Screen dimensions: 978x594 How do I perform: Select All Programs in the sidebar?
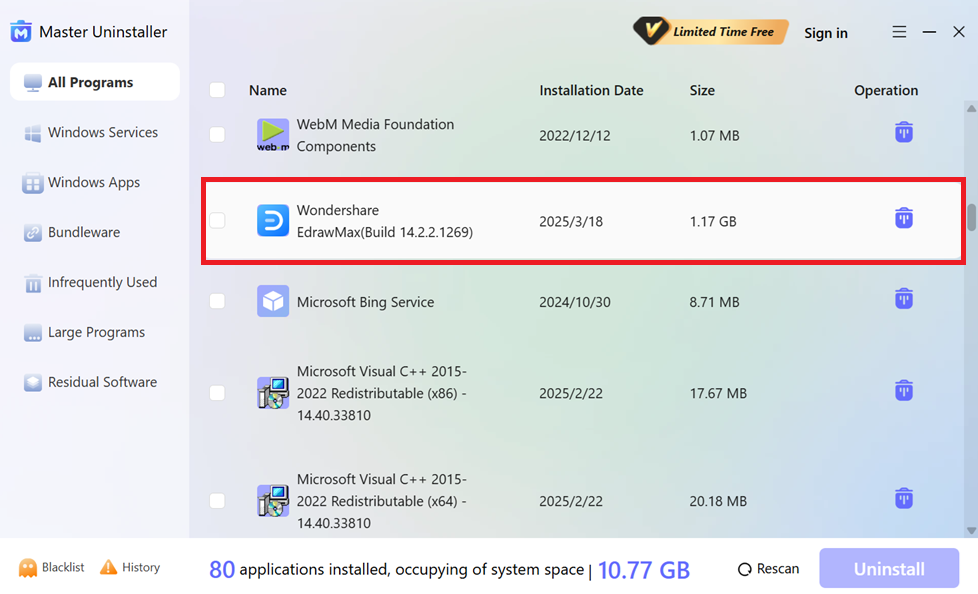pyautogui.click(x=95, y=82)
